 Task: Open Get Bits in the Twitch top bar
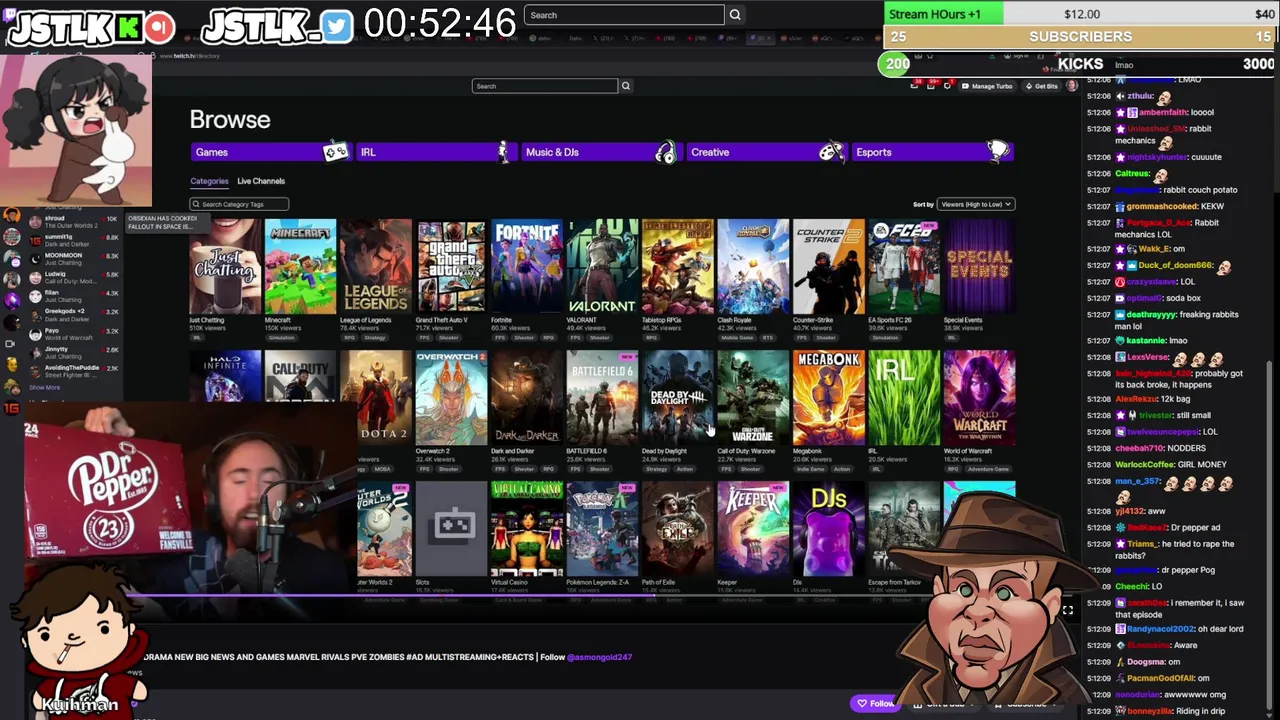point(1042,86)
